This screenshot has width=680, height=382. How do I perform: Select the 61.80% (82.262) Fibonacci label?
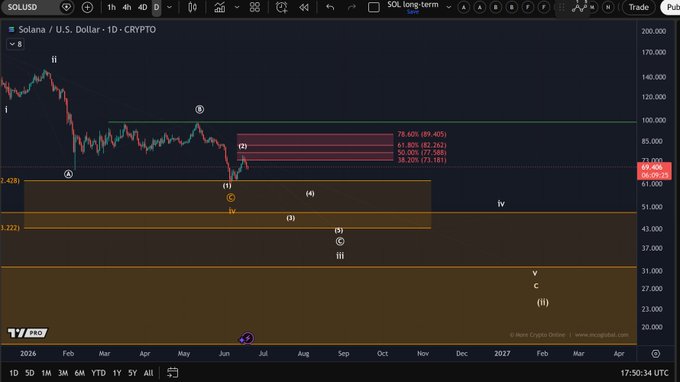point(422,145)
